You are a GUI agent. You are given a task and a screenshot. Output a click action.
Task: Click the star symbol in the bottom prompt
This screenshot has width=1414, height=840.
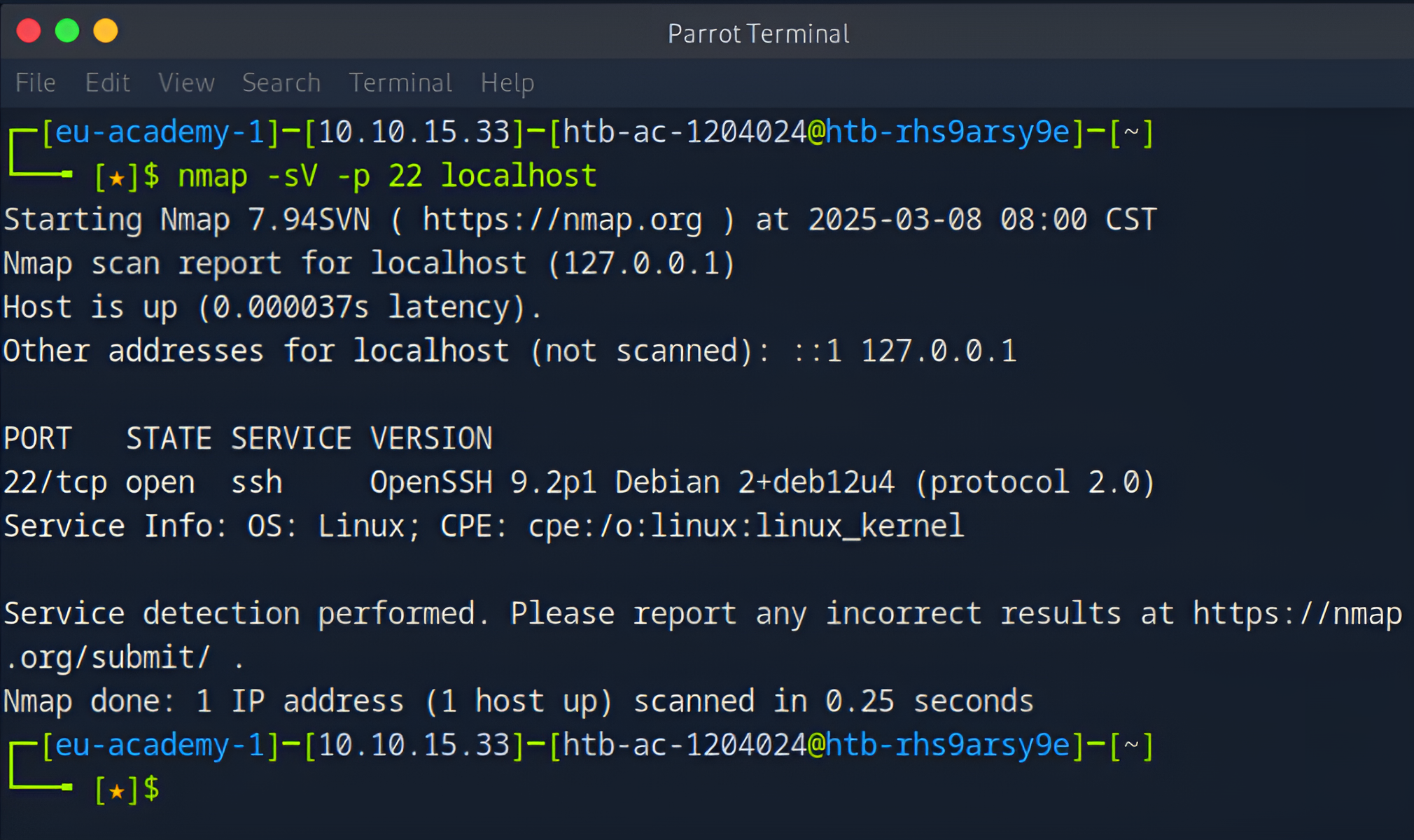(x=117, y=791)
